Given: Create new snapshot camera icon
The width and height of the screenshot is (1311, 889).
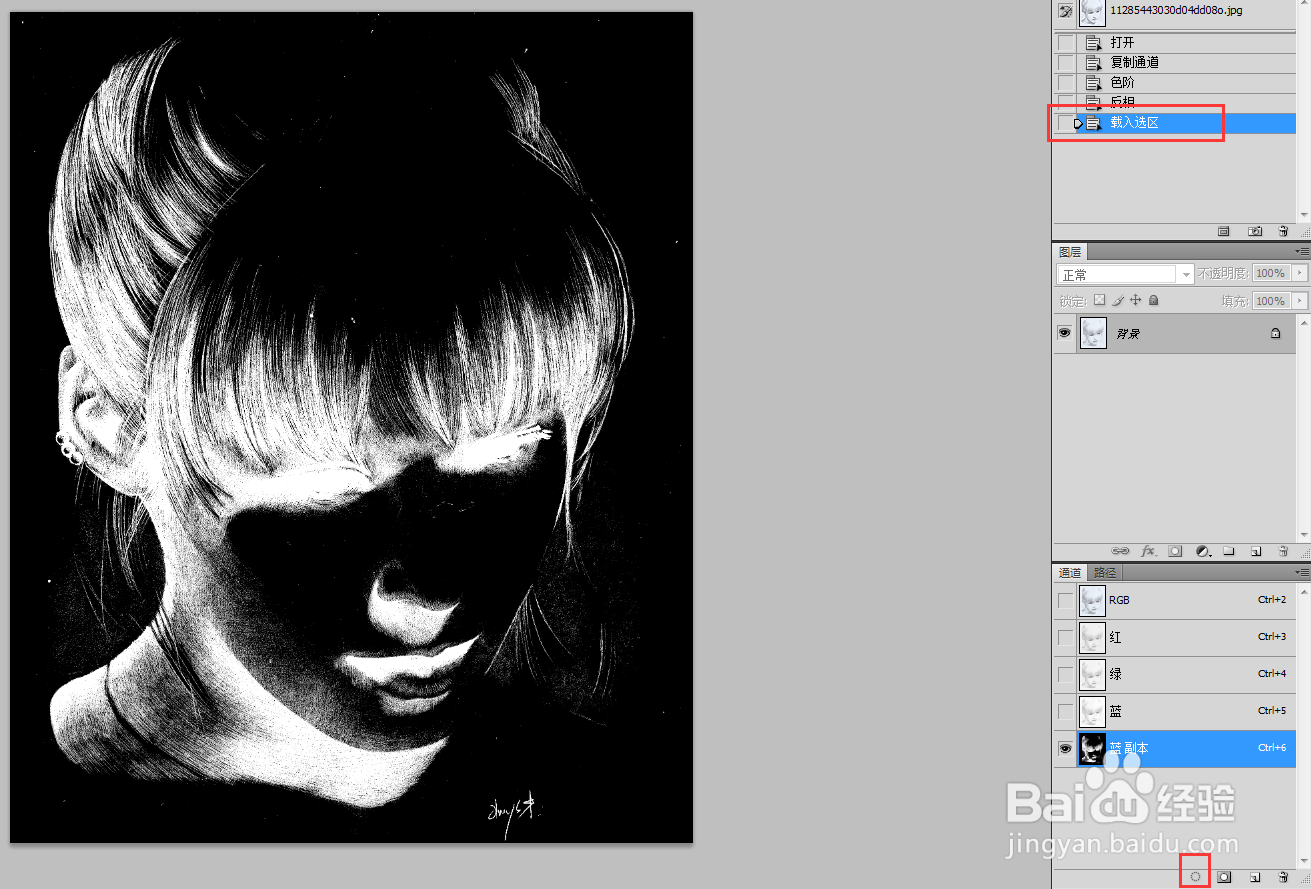Looking at the screenshot, I should [1255, 231].
